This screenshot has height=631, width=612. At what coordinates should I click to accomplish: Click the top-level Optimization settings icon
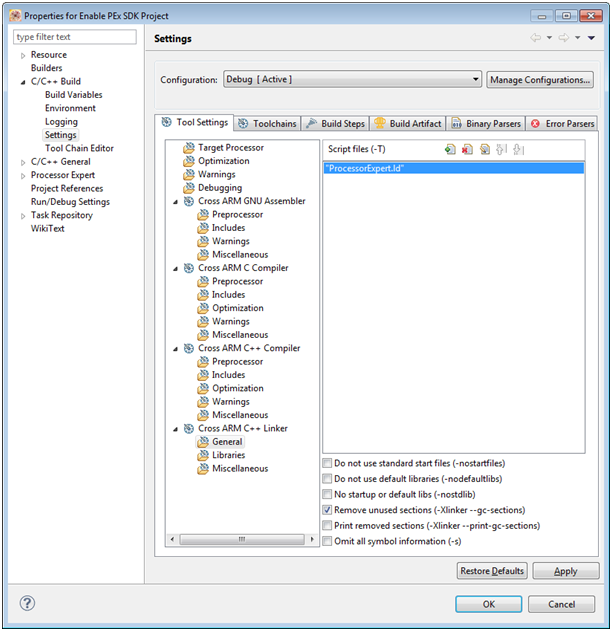(189, 161)
